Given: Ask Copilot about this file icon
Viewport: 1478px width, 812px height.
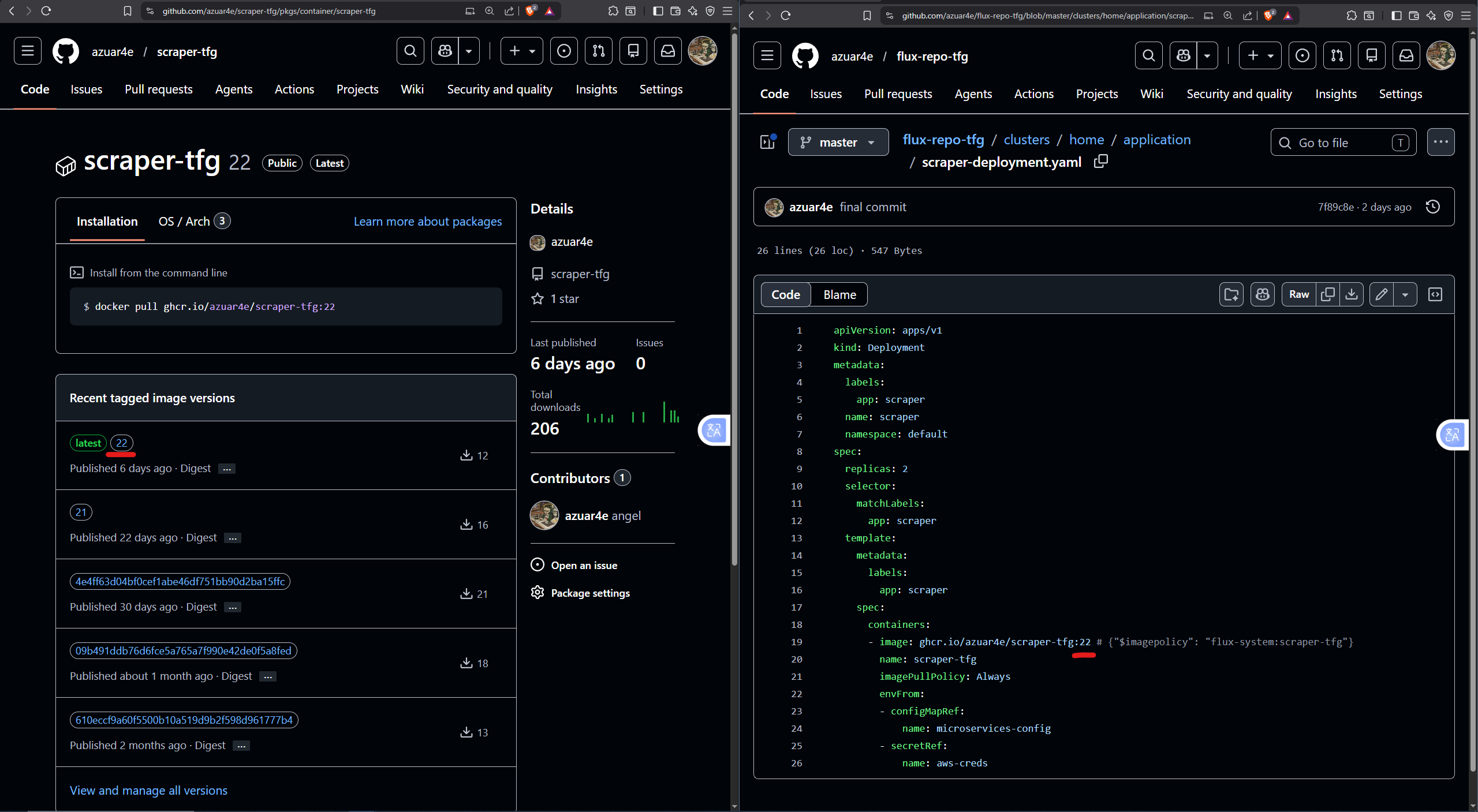Looking at the screenshot, I should pyautogui.click(x=1263, y=295).
